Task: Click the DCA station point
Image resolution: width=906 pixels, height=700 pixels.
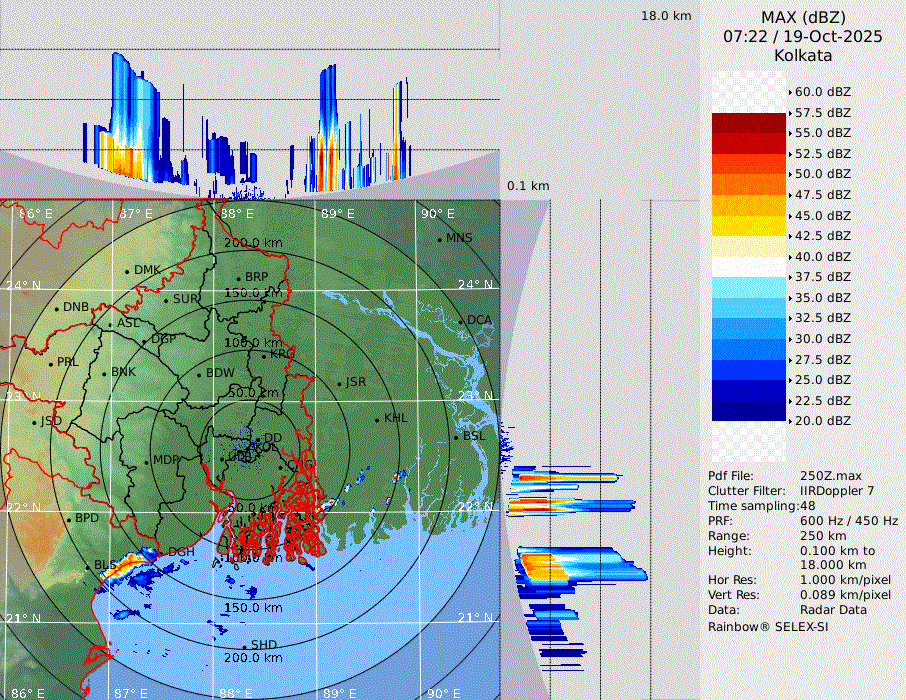Action: 460,321
